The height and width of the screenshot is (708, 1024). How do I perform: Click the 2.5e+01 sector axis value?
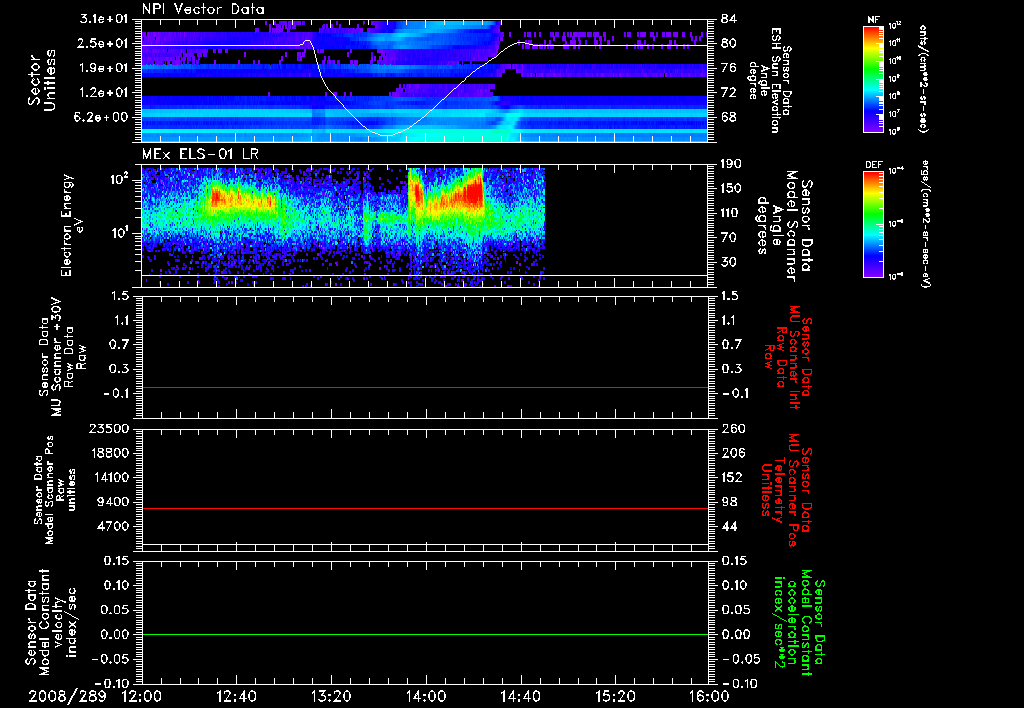coord(104,43)
